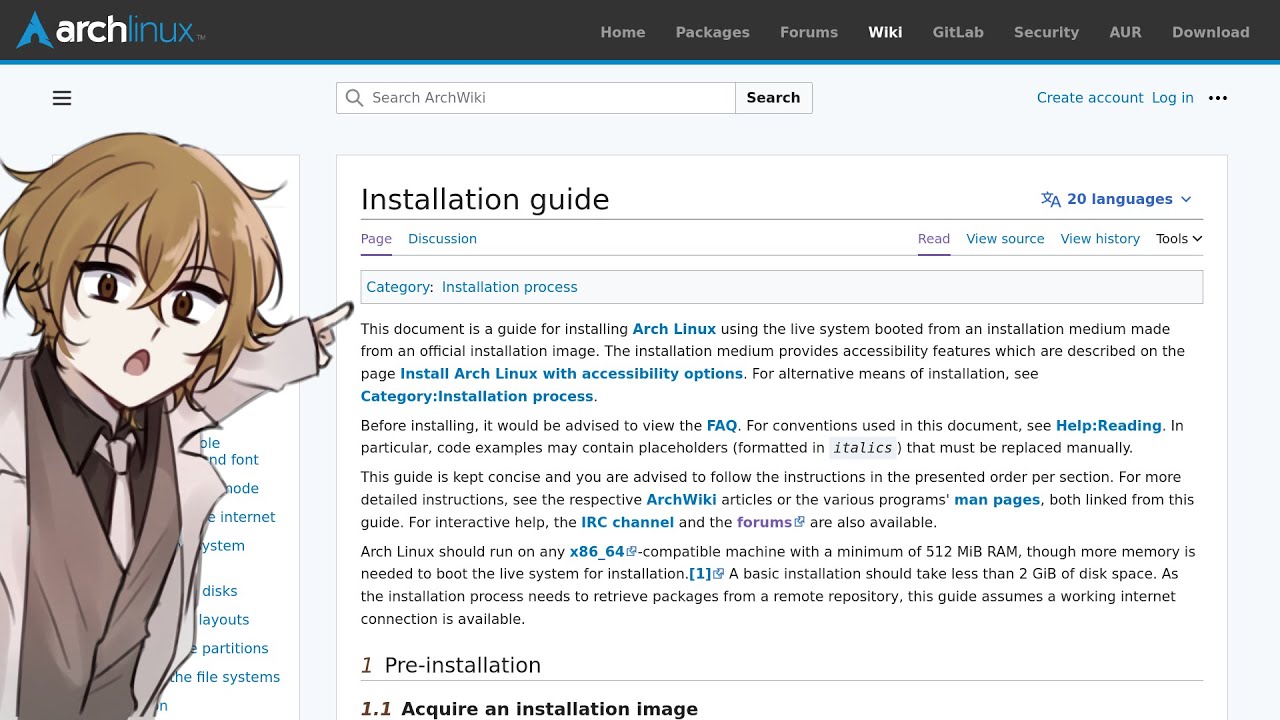Open the hamburger sidebar menu
The width and height of the screenshot is (1280, 720).
click(62, 98)
